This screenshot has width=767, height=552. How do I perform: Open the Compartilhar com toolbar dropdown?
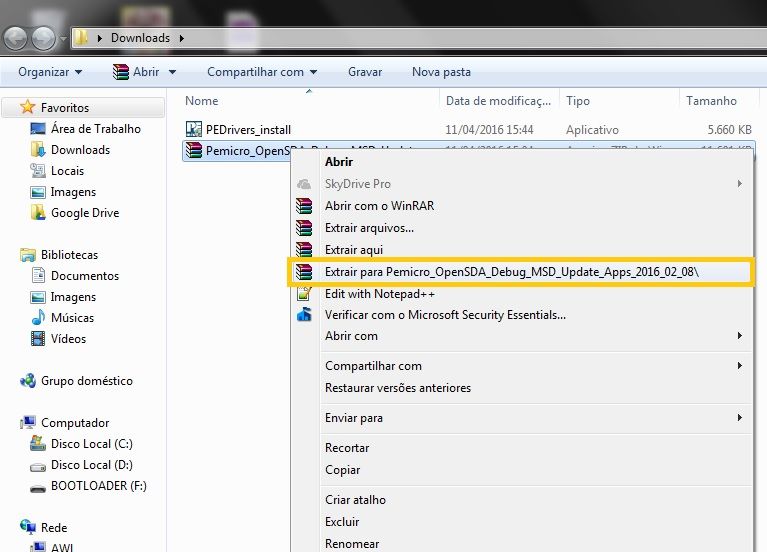point(262,72)
